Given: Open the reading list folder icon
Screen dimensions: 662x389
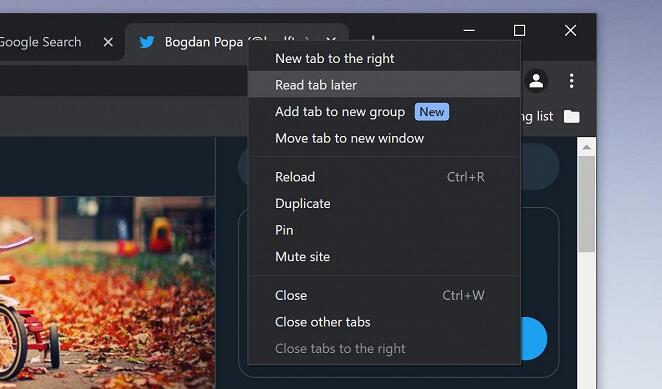Looking at the screenshot, I should coord(572,117).
